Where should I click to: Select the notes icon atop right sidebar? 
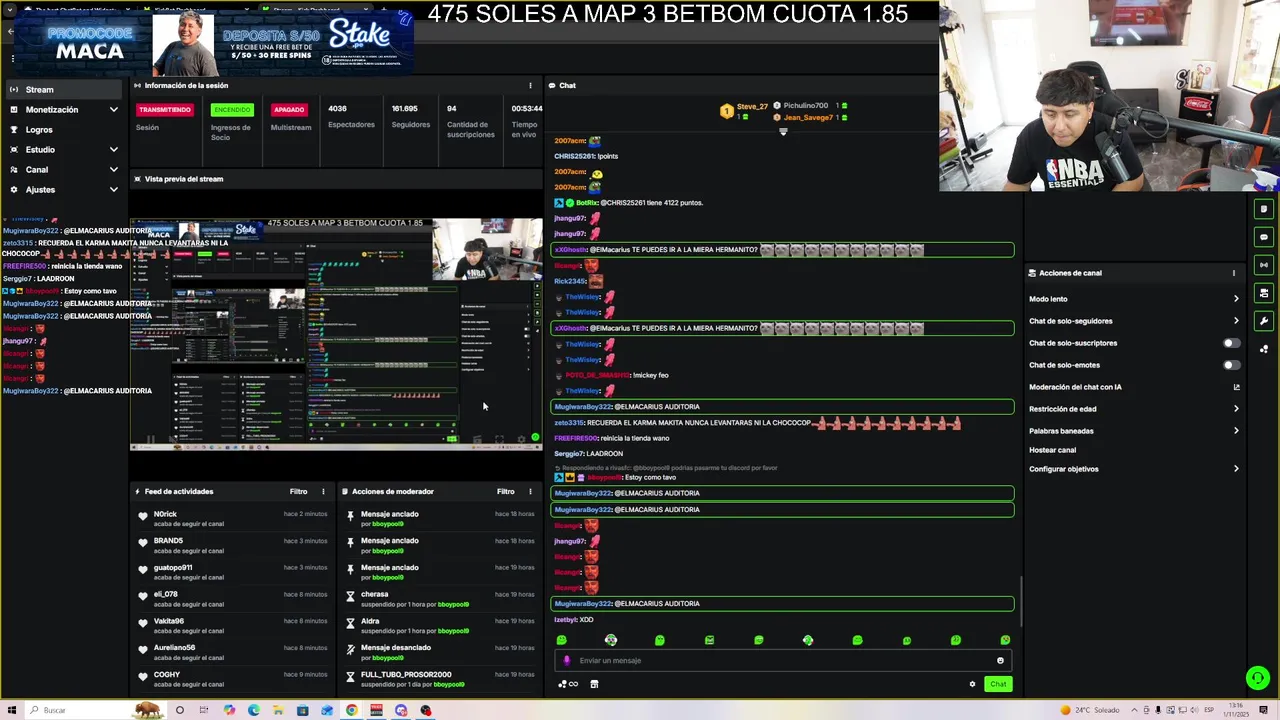[1264, 209]
